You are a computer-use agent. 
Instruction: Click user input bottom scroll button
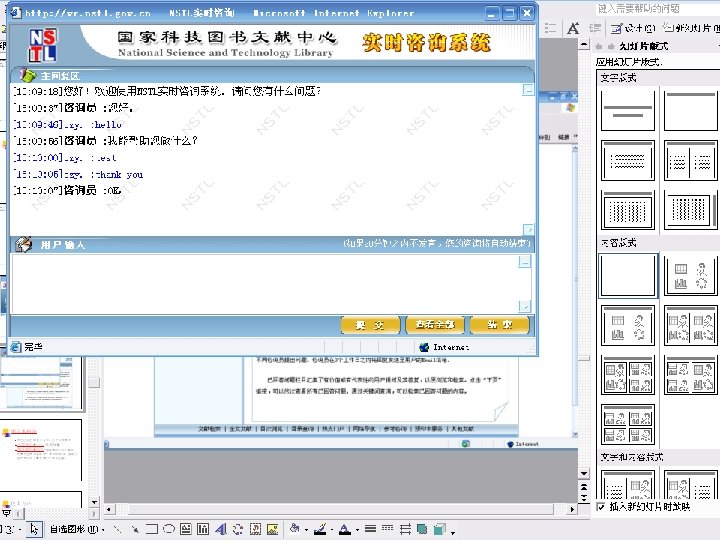pos(524,306)
